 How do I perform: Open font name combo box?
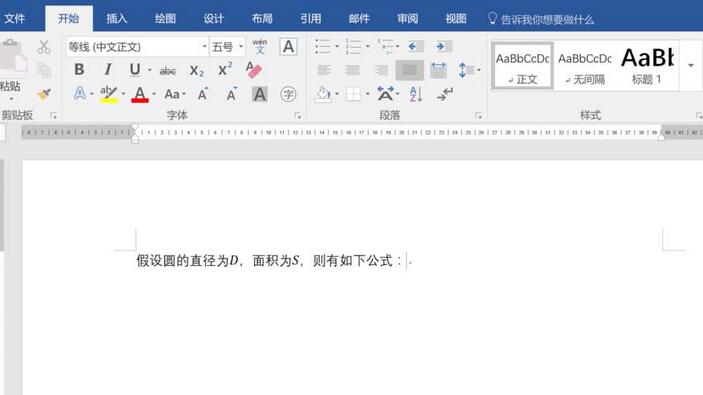pos(137,47)
